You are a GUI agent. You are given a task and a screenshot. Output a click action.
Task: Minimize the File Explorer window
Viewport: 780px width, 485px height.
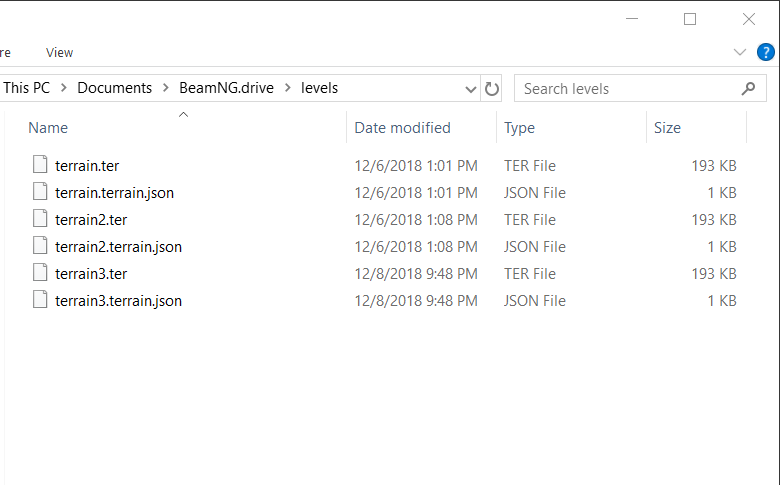click(x=632, y=19)
